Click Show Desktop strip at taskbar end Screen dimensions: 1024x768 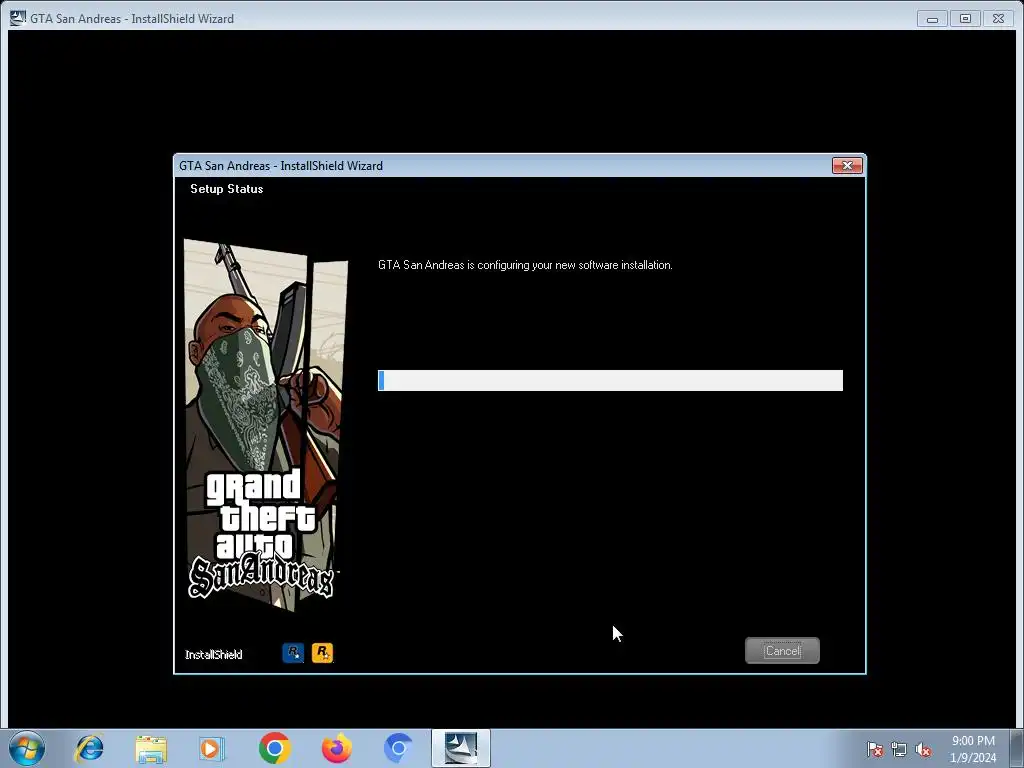point(1017,748)
